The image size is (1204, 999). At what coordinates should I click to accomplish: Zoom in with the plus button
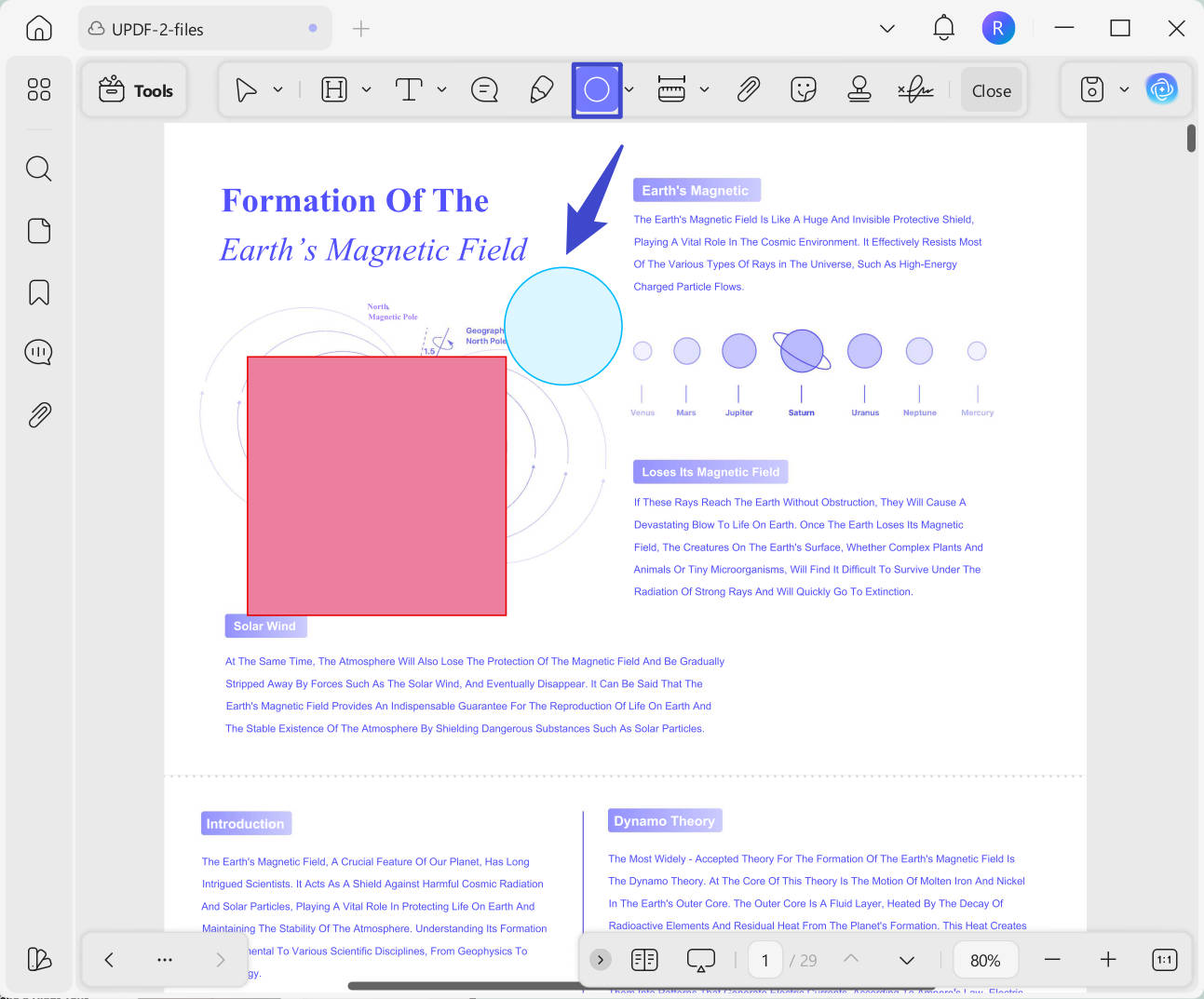point(1108,959)
